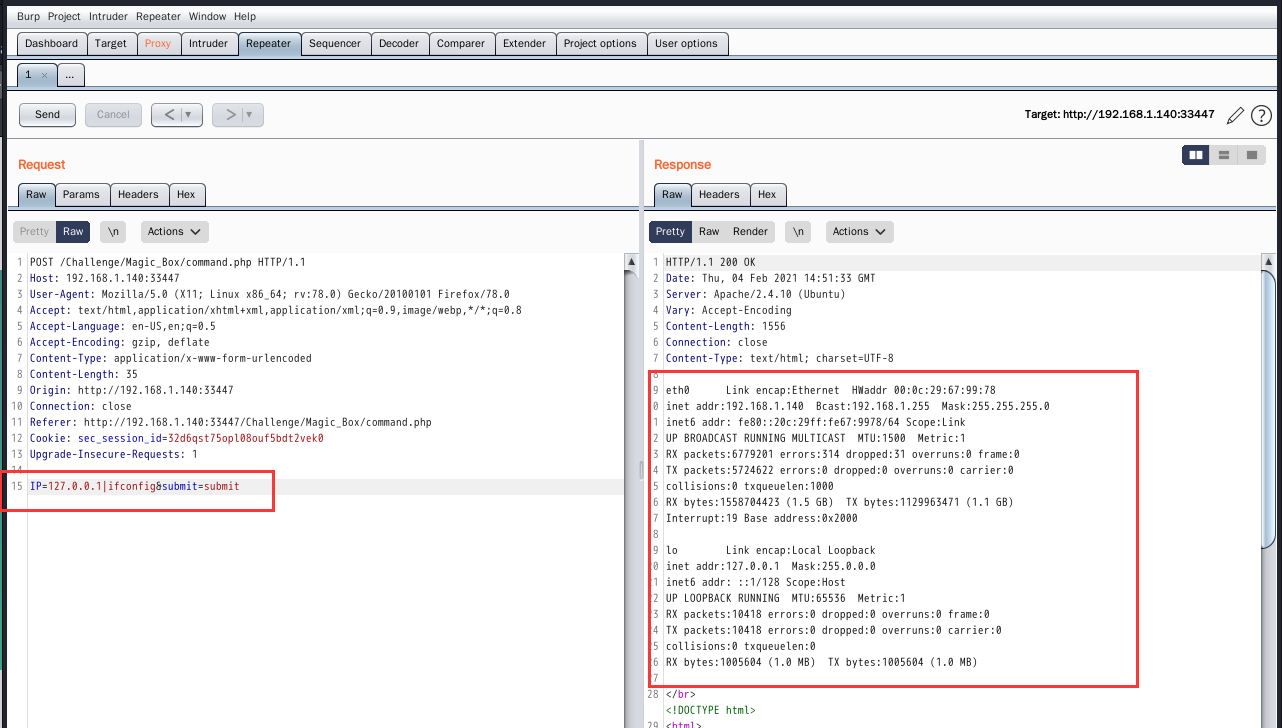Image resolution: width=1282 pixels, height=728 pixels.
Task: Open forward history dropdown arrow
Action: pos(249,115)
